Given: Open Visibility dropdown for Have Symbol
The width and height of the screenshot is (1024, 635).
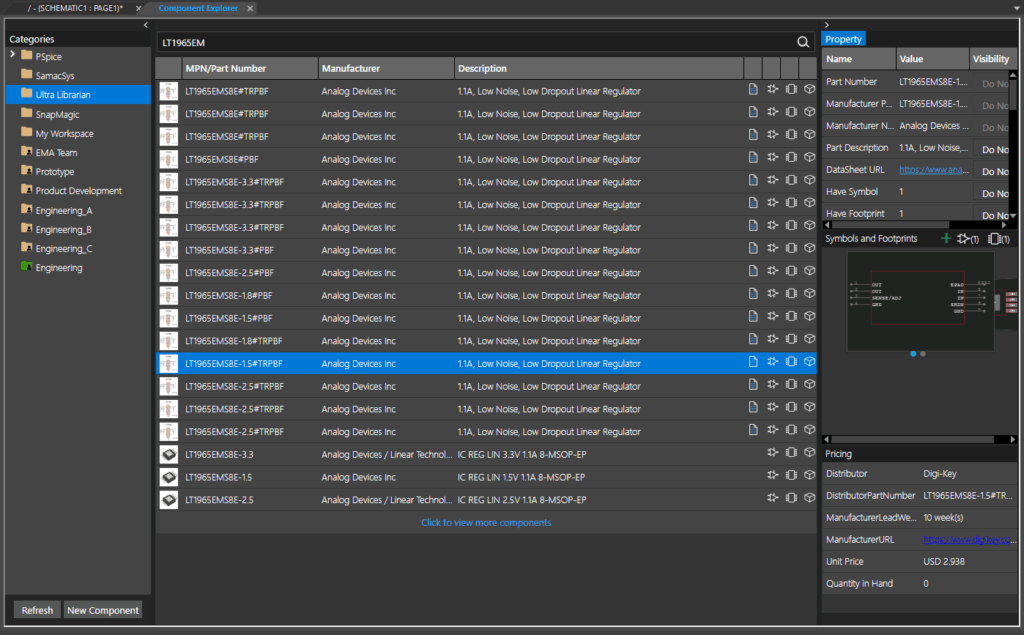Looking at the screenshot, I should 994,192.
